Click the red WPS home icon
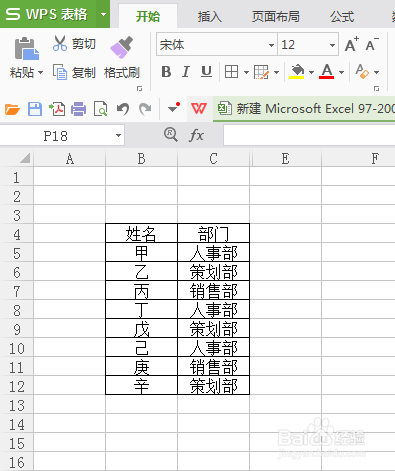 pos(199,108)
